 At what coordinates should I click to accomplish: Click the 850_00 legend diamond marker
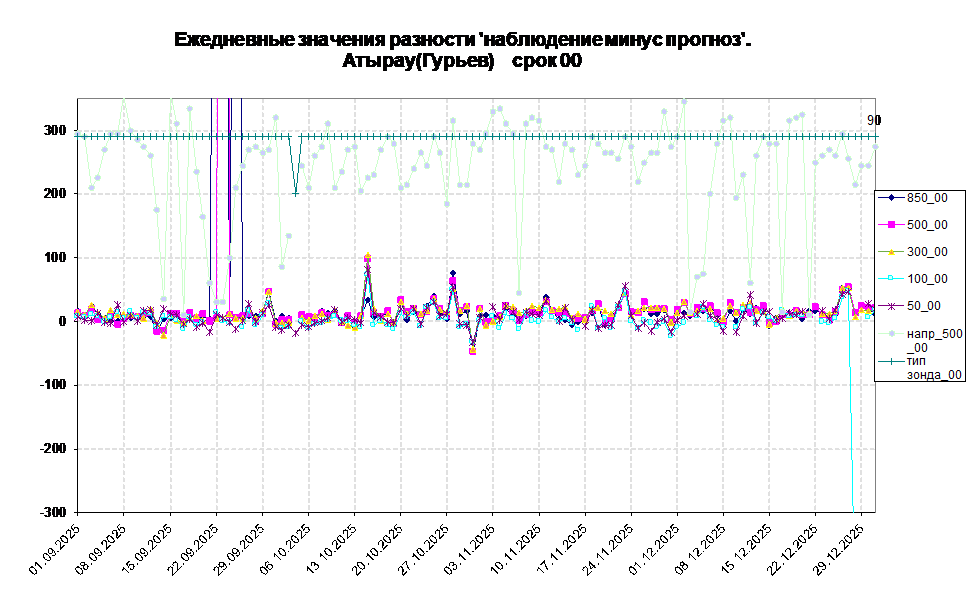(891, 198)
